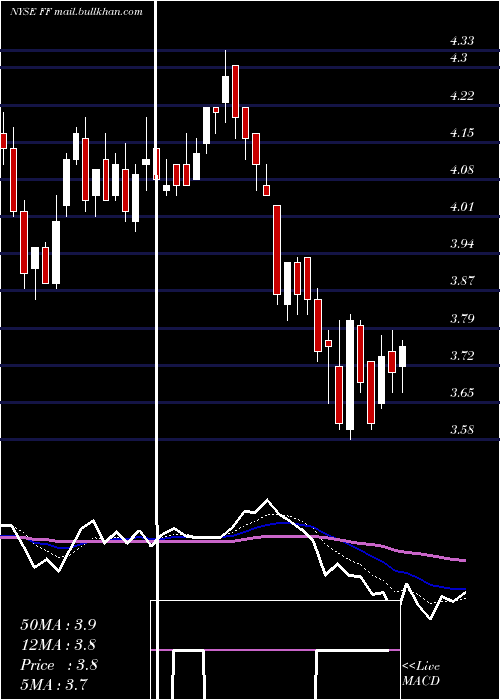Click the Price : 3.8 readout

[58, 665]
